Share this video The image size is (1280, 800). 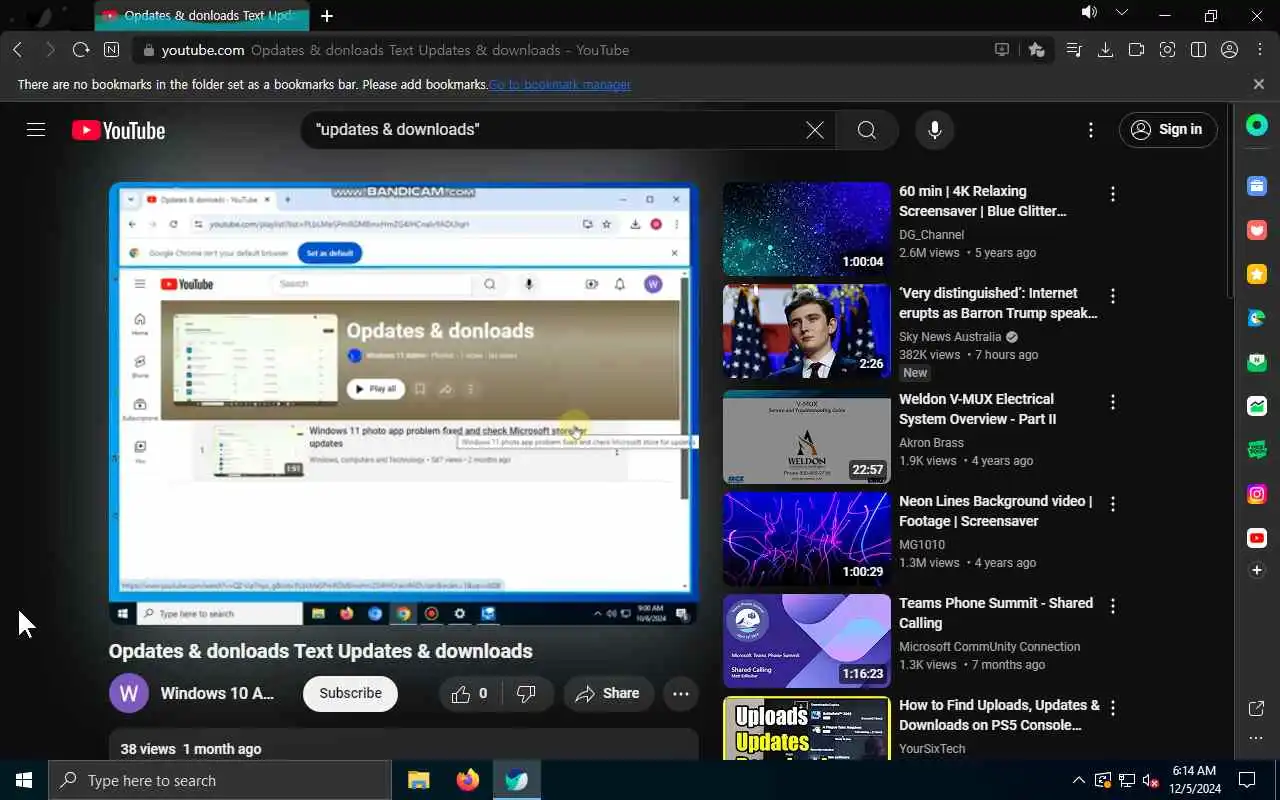click(x=608, y=693)
